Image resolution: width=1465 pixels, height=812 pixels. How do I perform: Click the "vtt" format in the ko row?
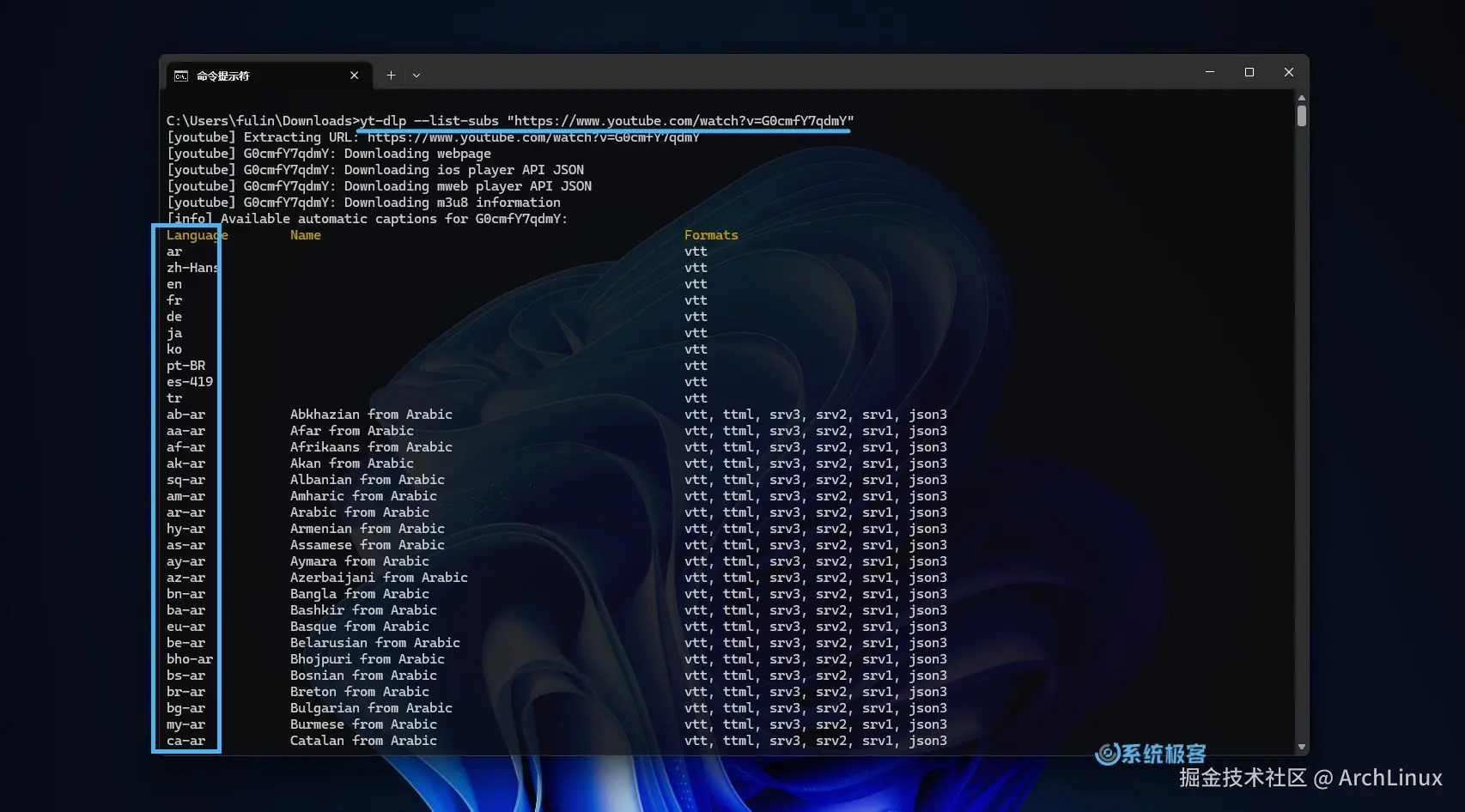tap(696, 349)
